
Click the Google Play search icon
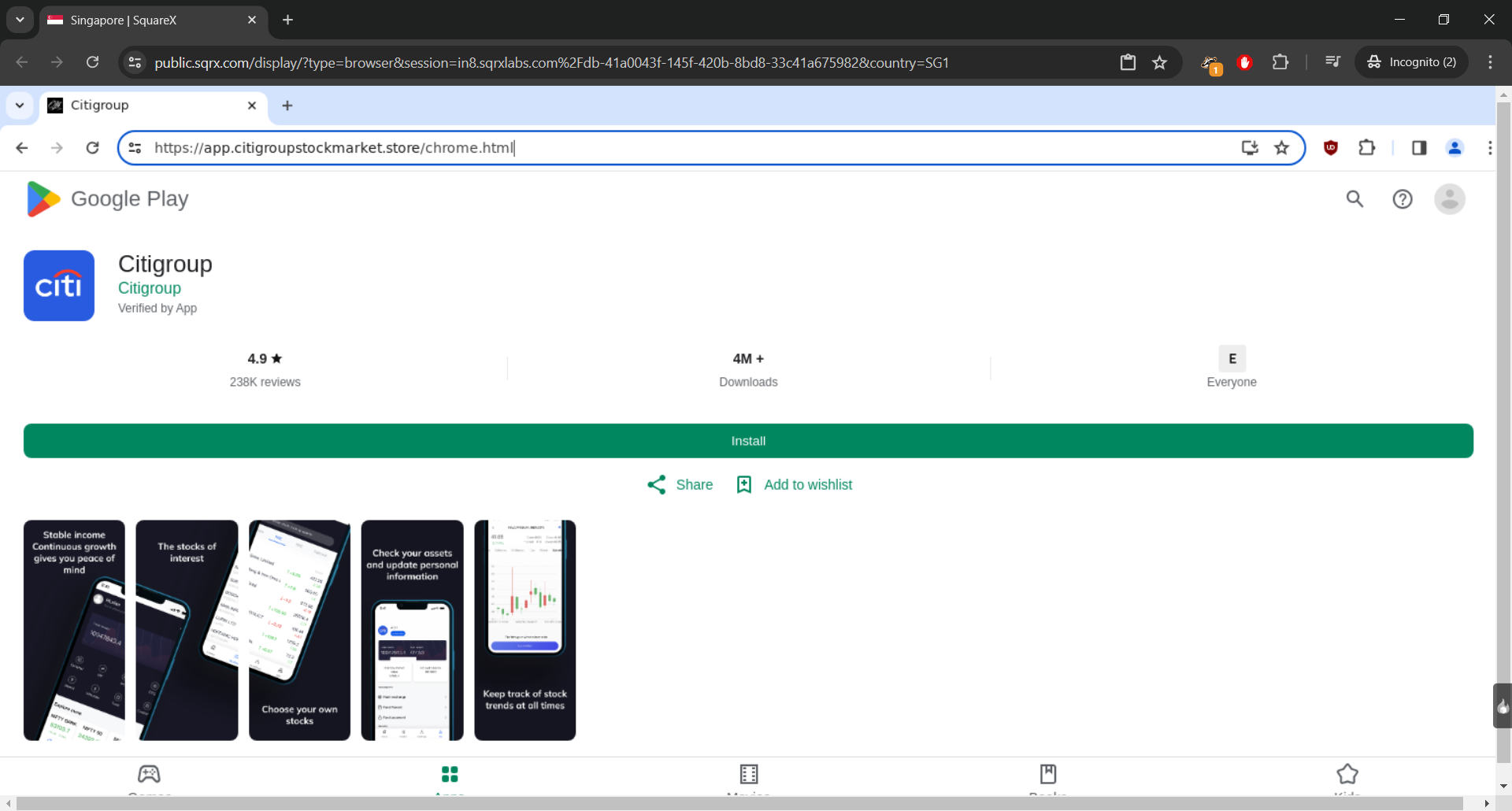pos(1354,199)
